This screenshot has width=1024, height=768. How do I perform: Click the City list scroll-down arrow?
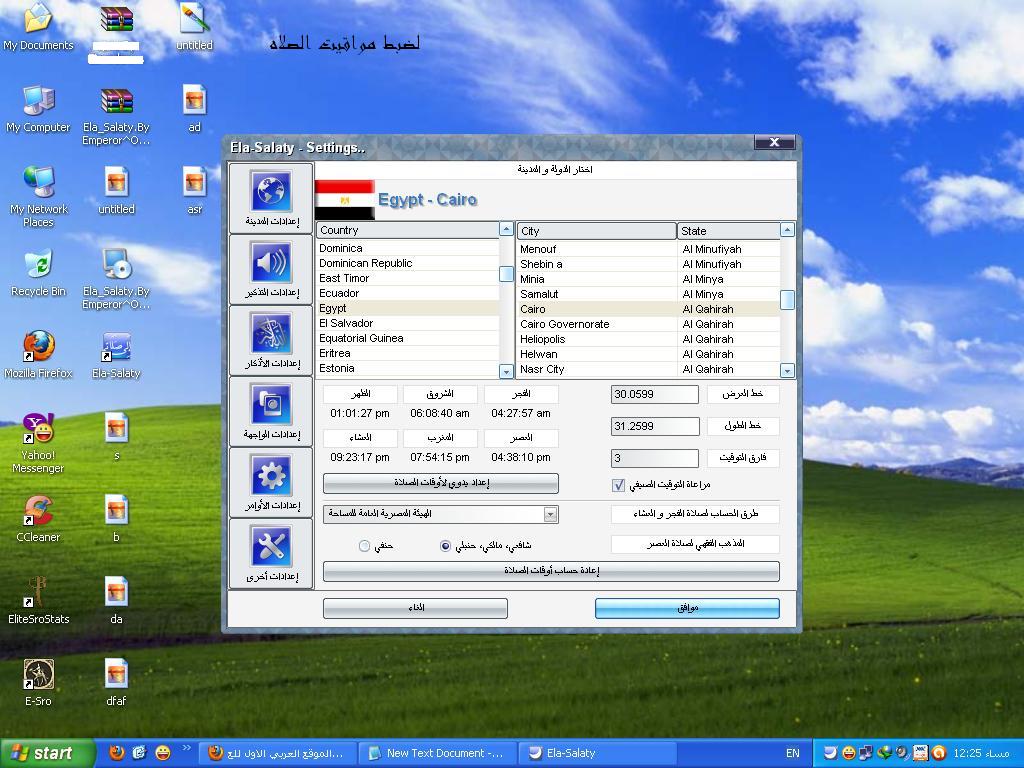click(x=788, y=372)
